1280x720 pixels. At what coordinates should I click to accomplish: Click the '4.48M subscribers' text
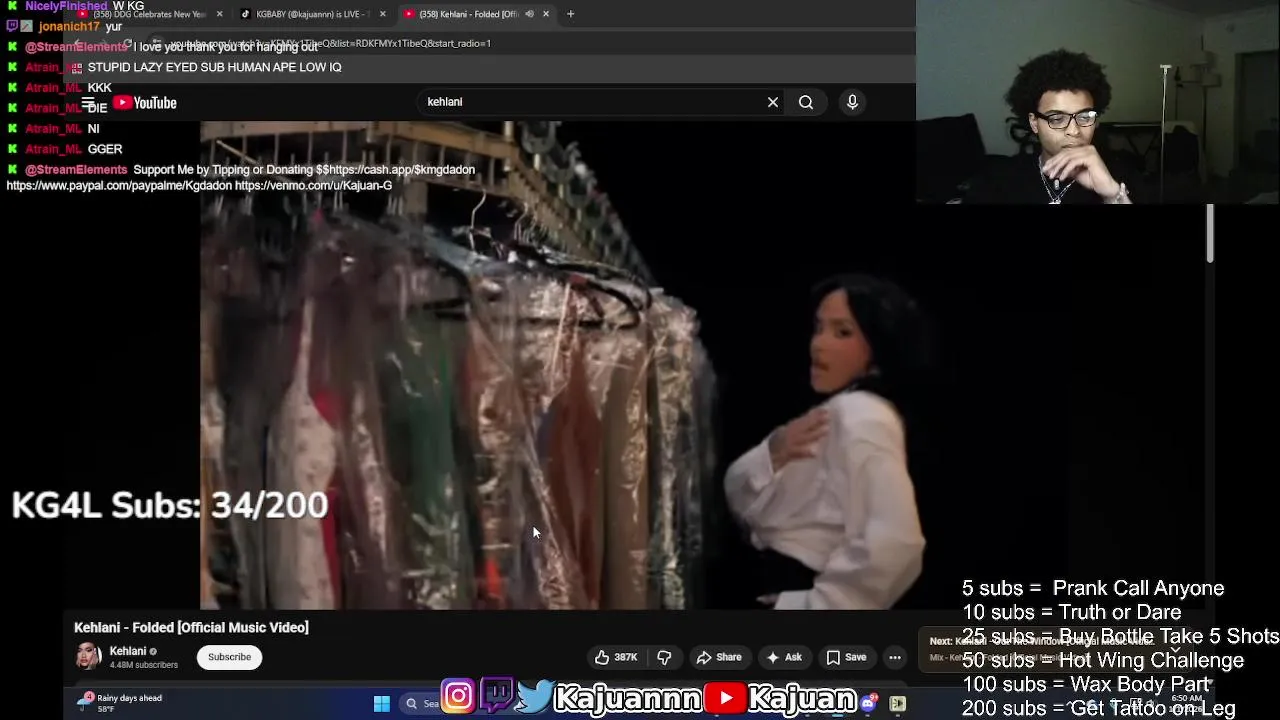(144, 665)
